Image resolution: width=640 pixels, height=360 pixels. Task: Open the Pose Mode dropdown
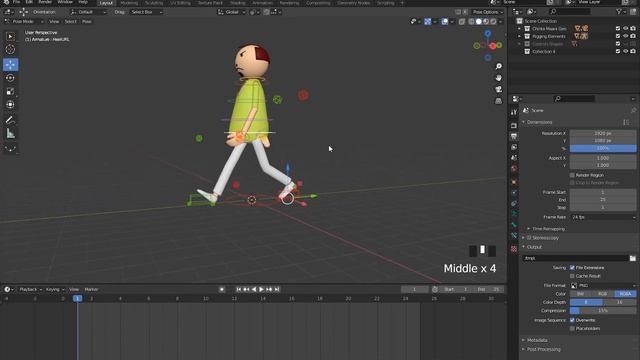click(x=23, y=21)
